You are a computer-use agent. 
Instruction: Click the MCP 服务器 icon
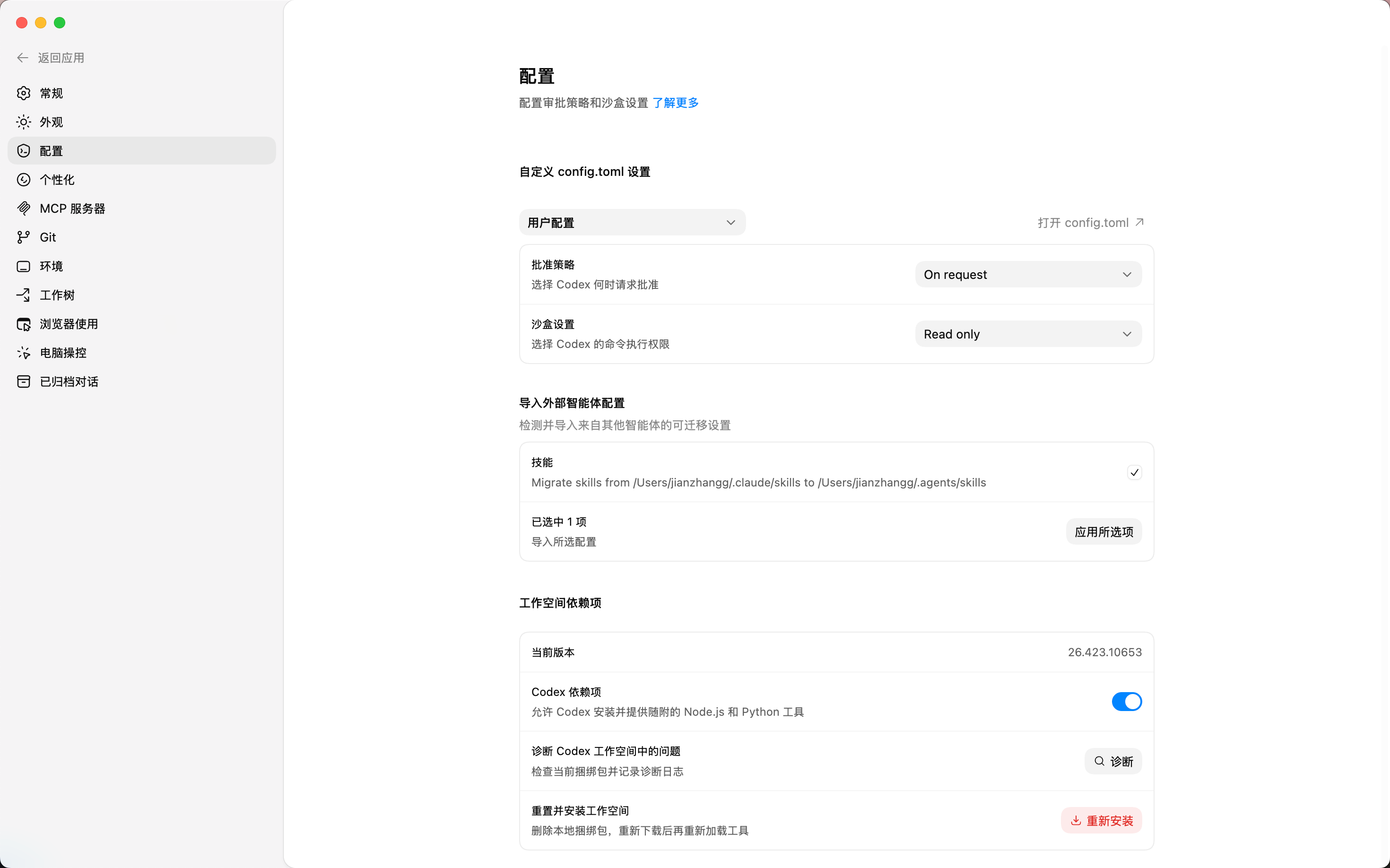pos(24,208)
